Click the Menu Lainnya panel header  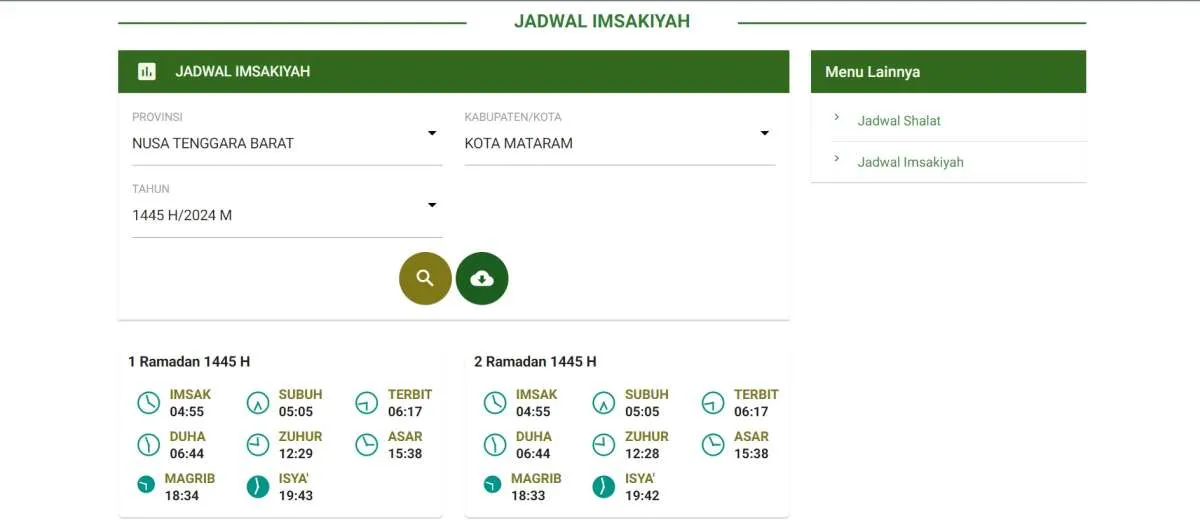tap(947, 72)
